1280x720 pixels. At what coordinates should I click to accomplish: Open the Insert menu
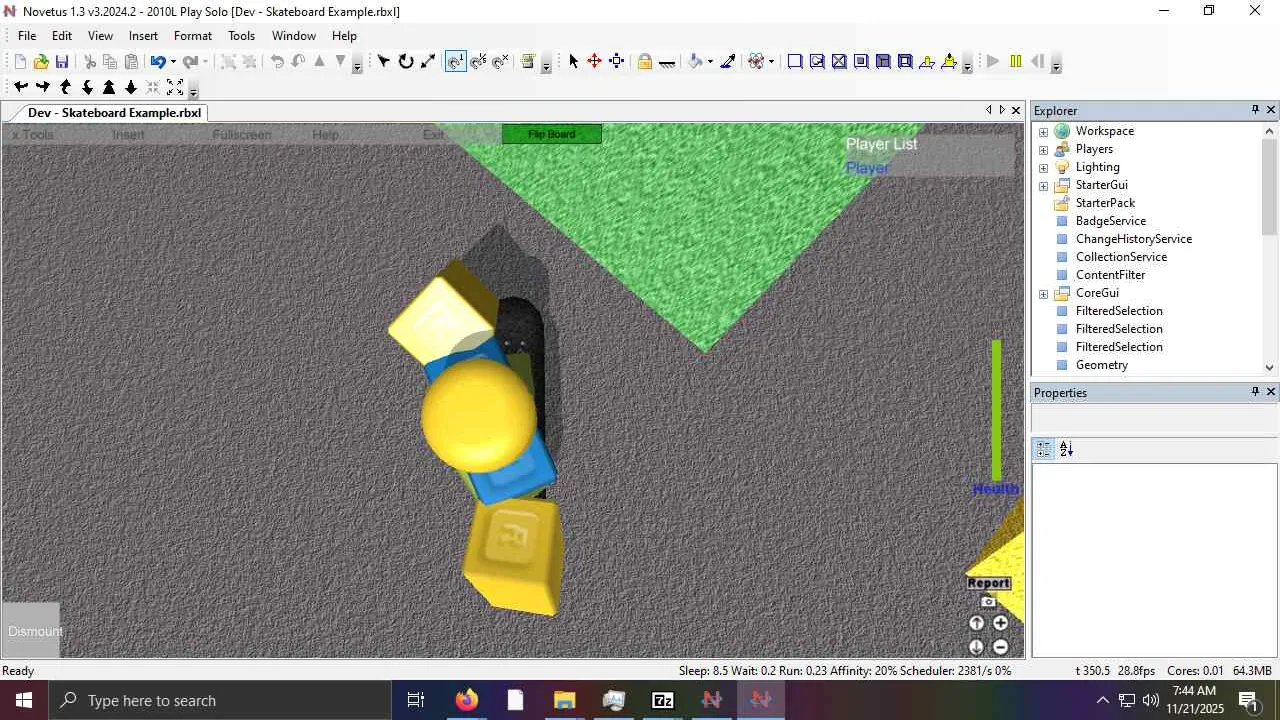point(143,35)
